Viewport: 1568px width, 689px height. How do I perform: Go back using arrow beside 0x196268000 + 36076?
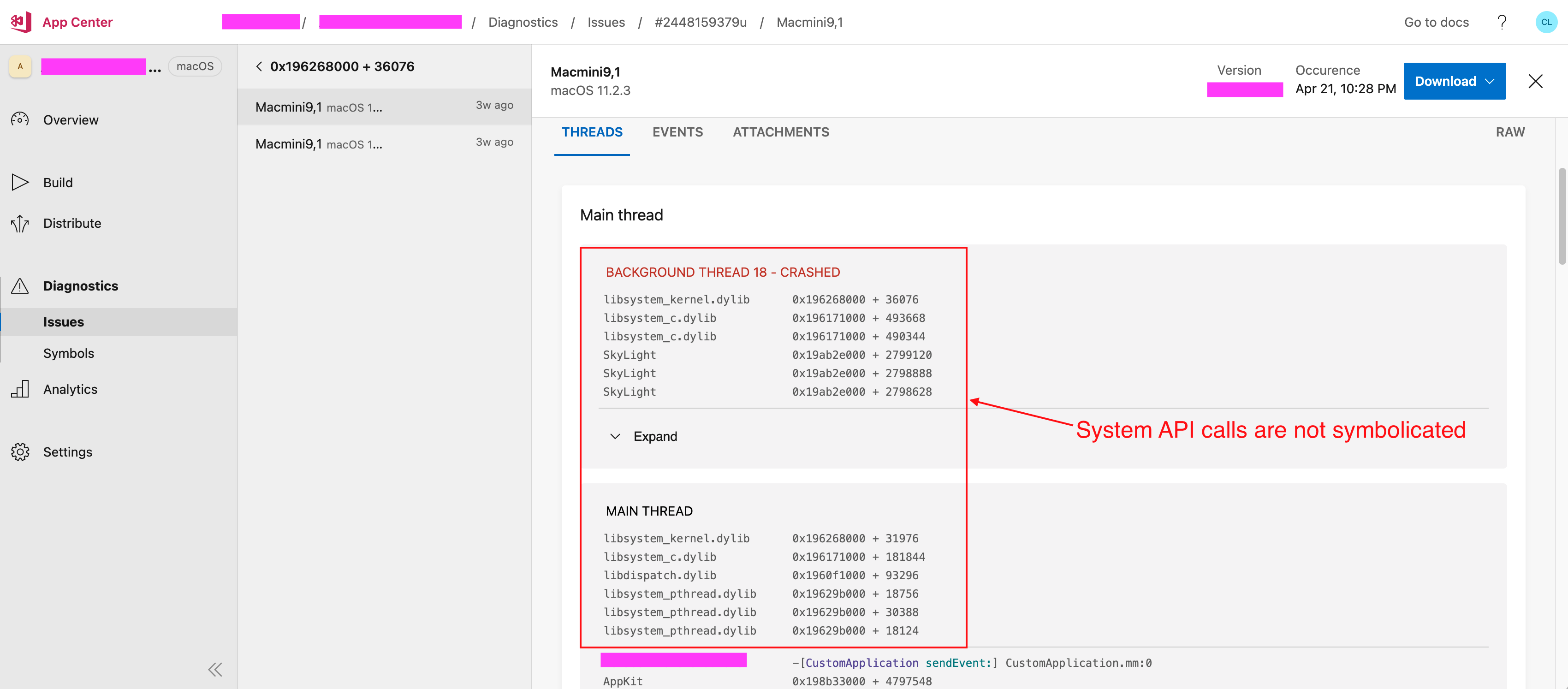259,66
